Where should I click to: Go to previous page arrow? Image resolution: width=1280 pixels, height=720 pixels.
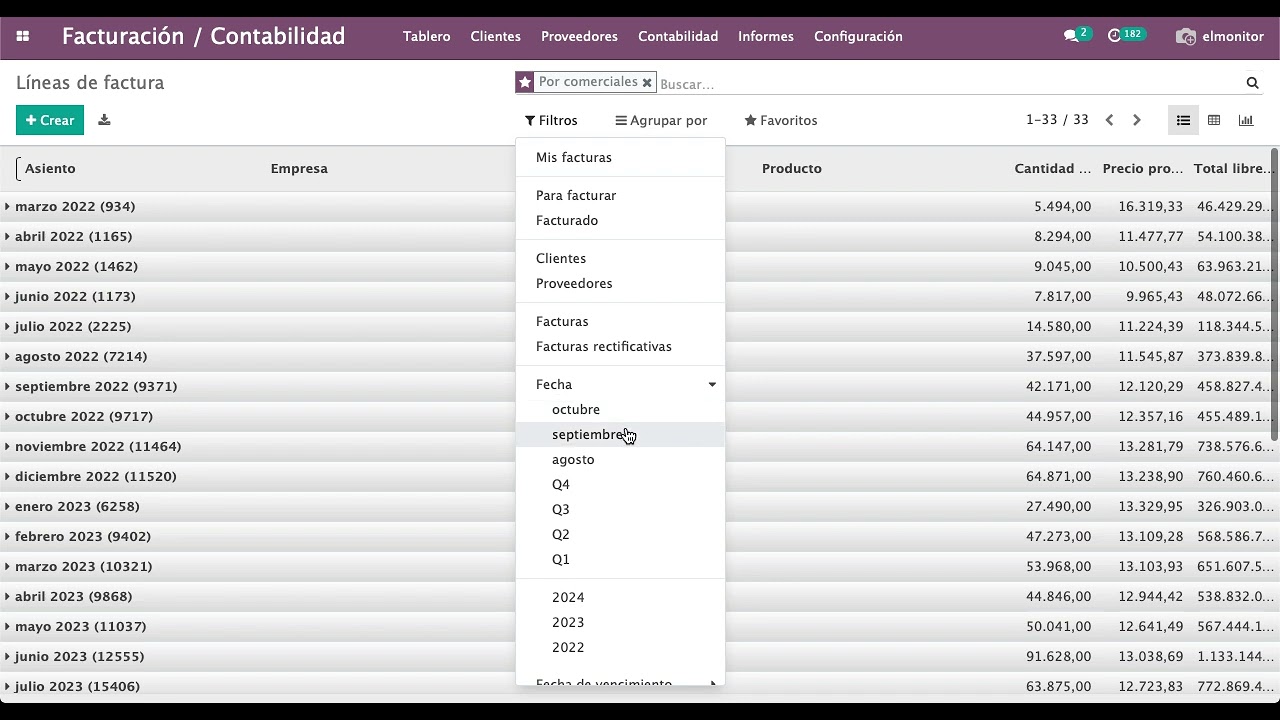pos(1109,120)
